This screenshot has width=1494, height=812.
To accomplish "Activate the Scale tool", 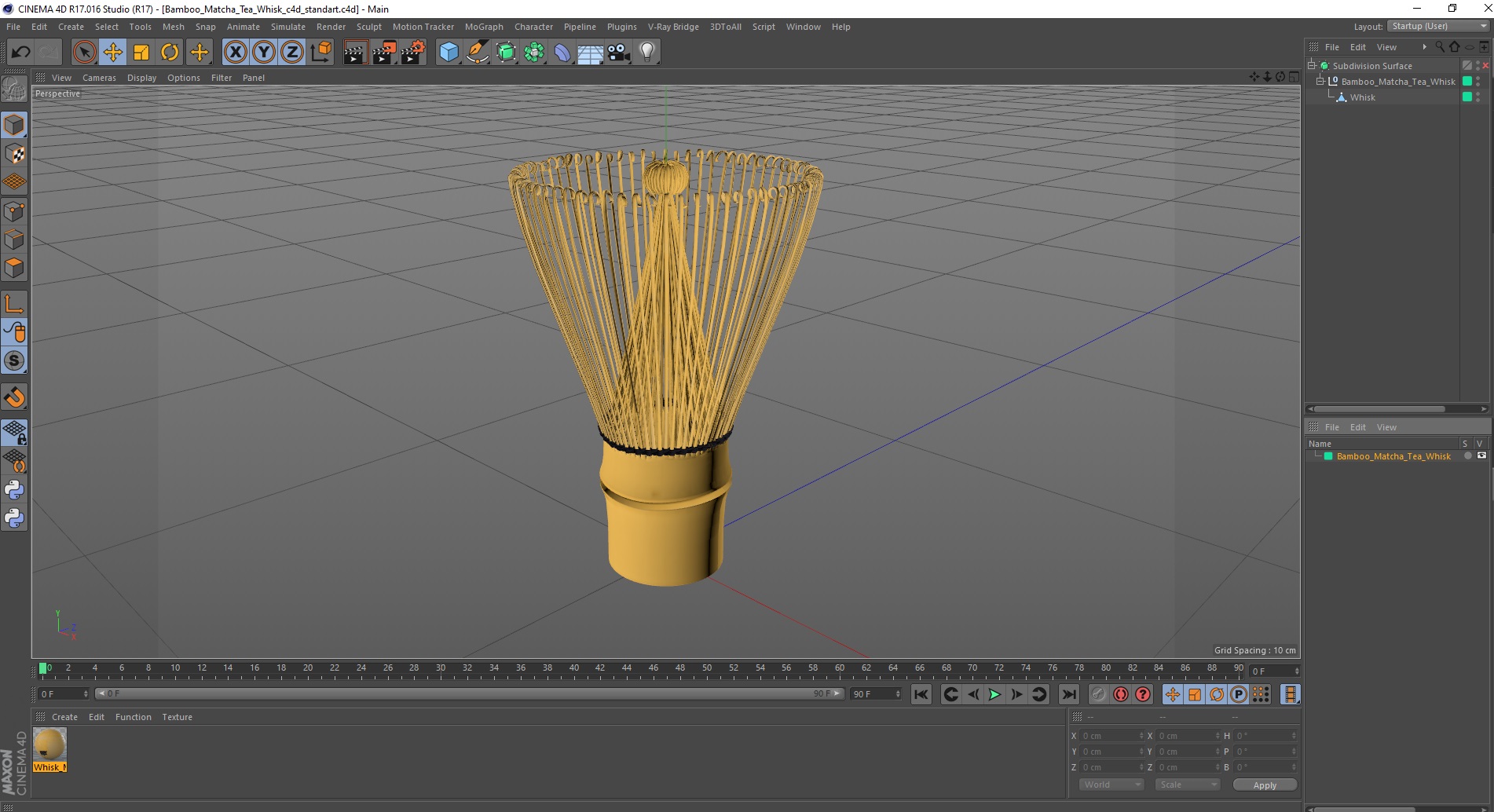I will coord(141,53).
